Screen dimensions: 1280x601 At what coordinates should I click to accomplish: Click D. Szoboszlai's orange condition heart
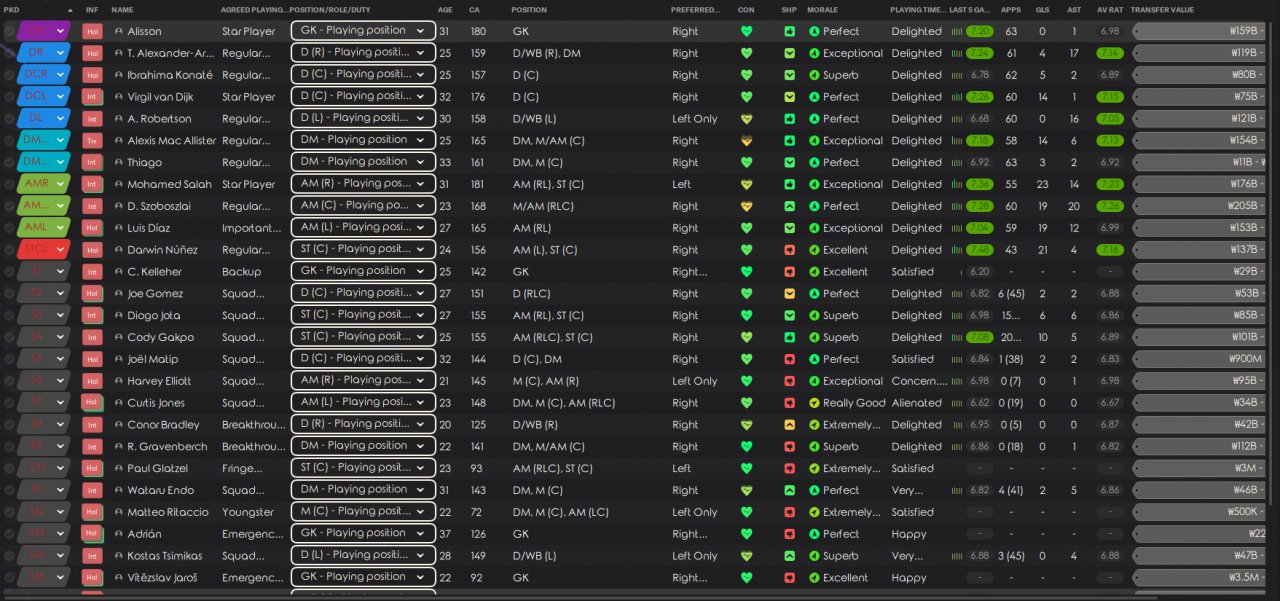[746, 206]
